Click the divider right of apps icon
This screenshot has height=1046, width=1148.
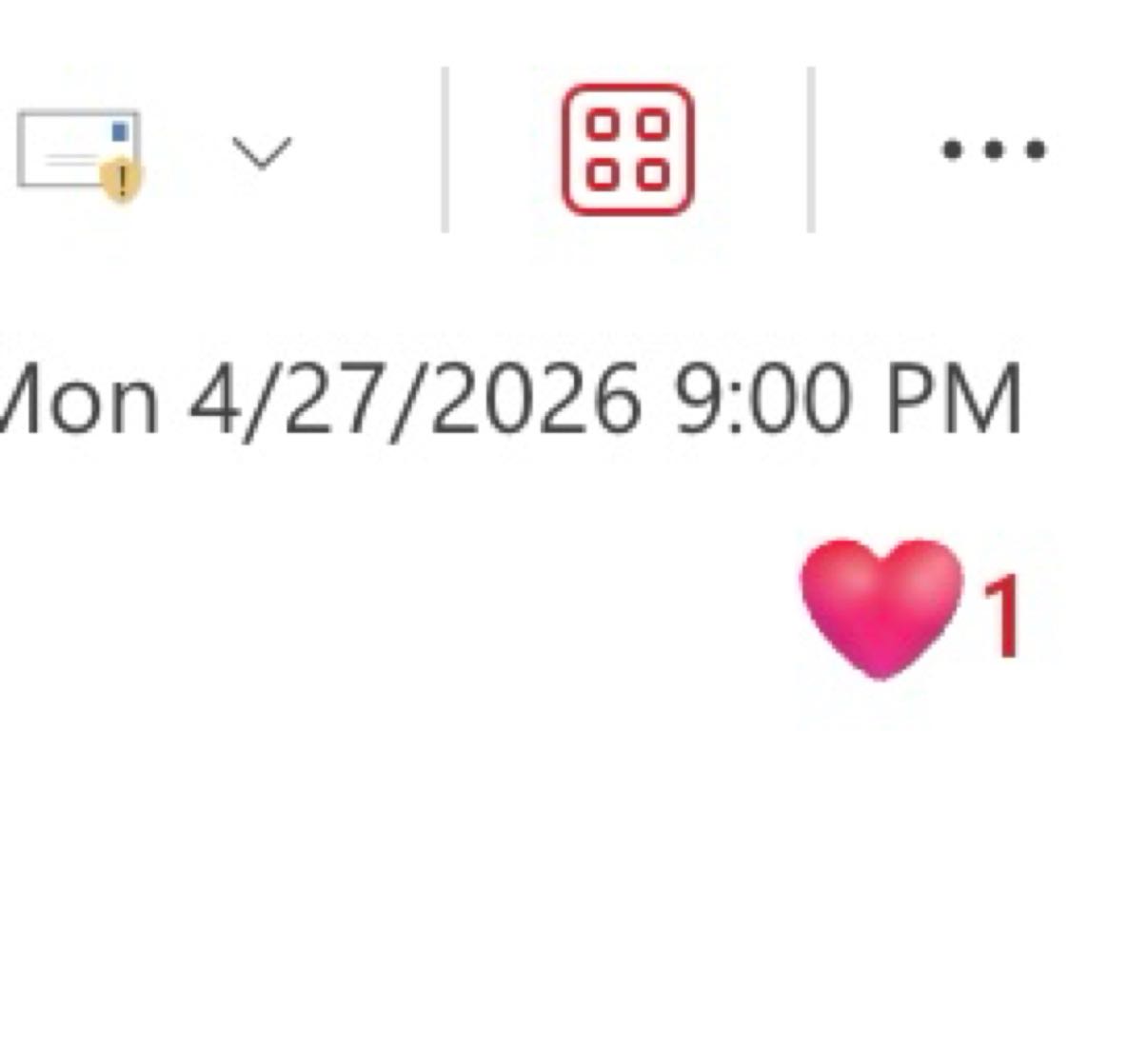point(810,149)
